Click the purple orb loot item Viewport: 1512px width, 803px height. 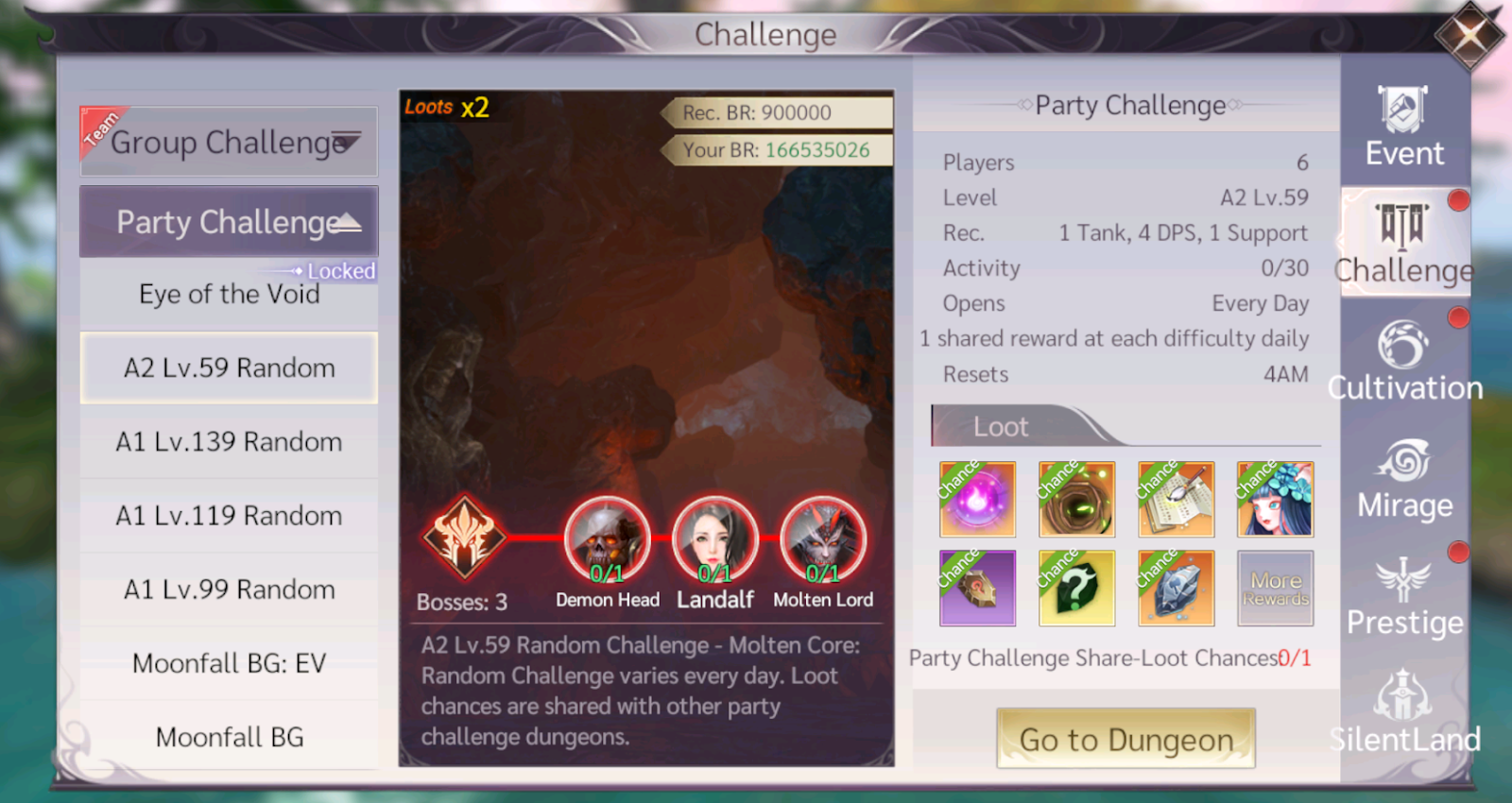tap(978, 499)
